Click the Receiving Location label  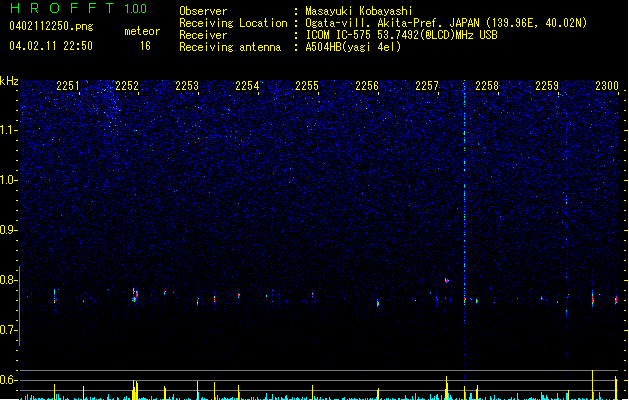(233, 23)
